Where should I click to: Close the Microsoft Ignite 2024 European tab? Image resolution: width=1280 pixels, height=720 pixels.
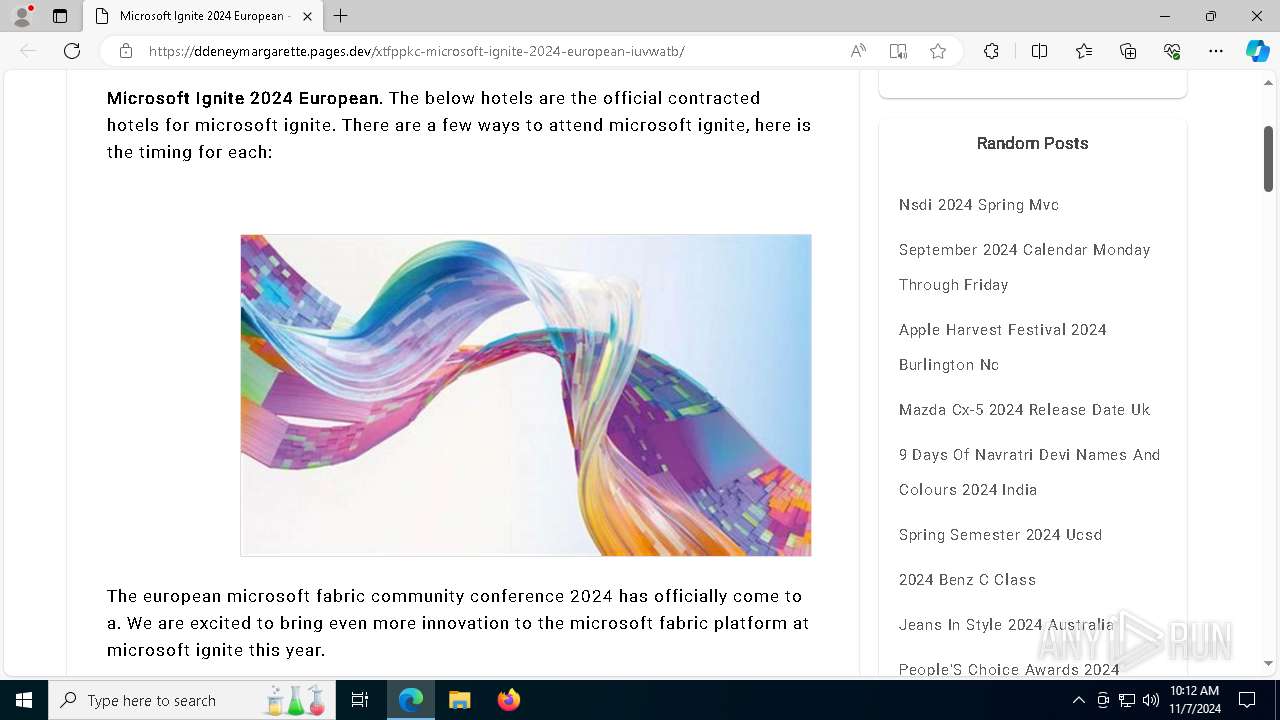(x=307, y=16)
